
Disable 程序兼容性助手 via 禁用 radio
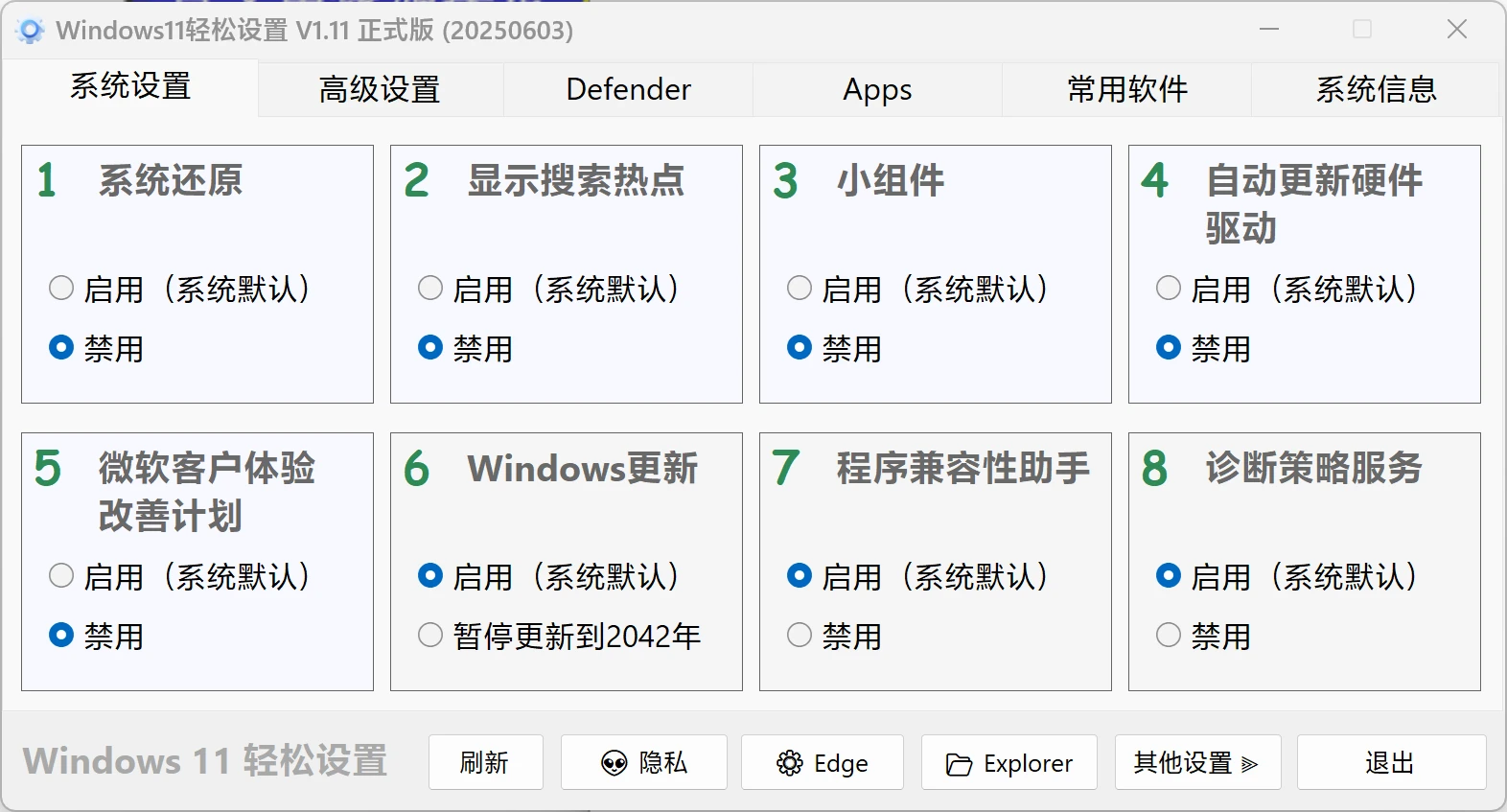[x=800, y=635]
